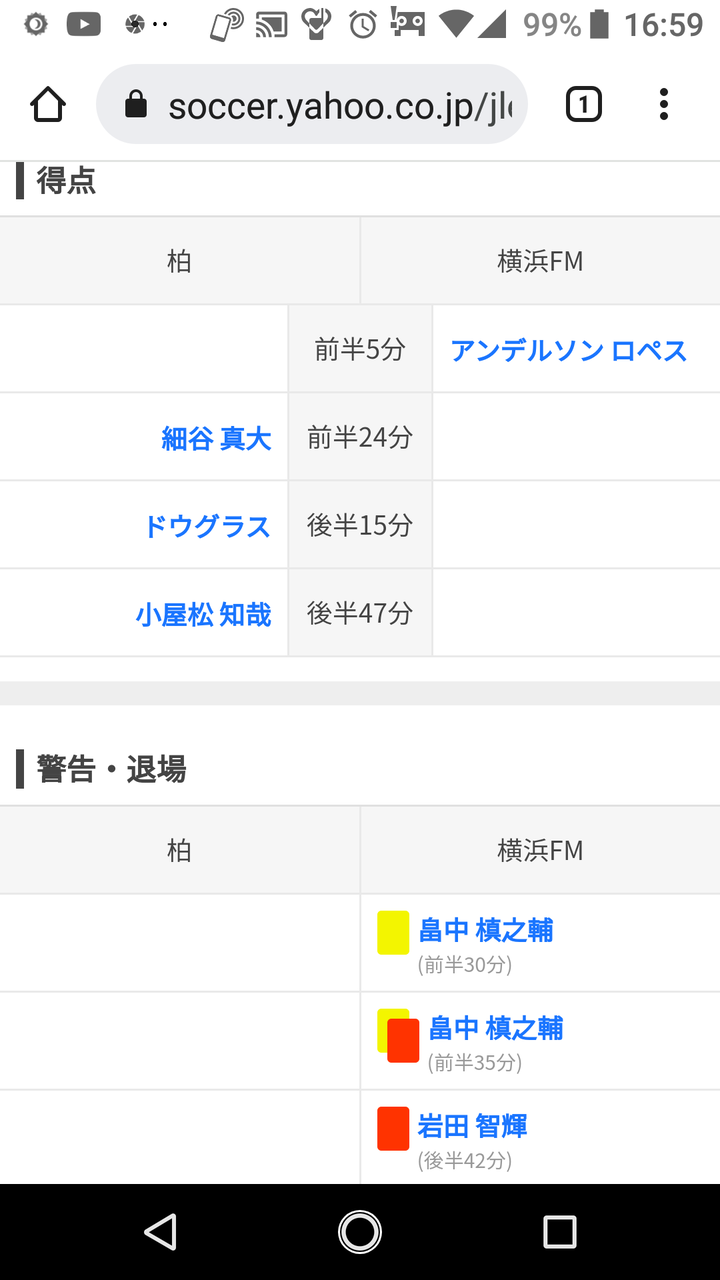Open the recent apps square button
Image resolution: width=720 pixels, height=1280 pixels.
point(560,1232)
